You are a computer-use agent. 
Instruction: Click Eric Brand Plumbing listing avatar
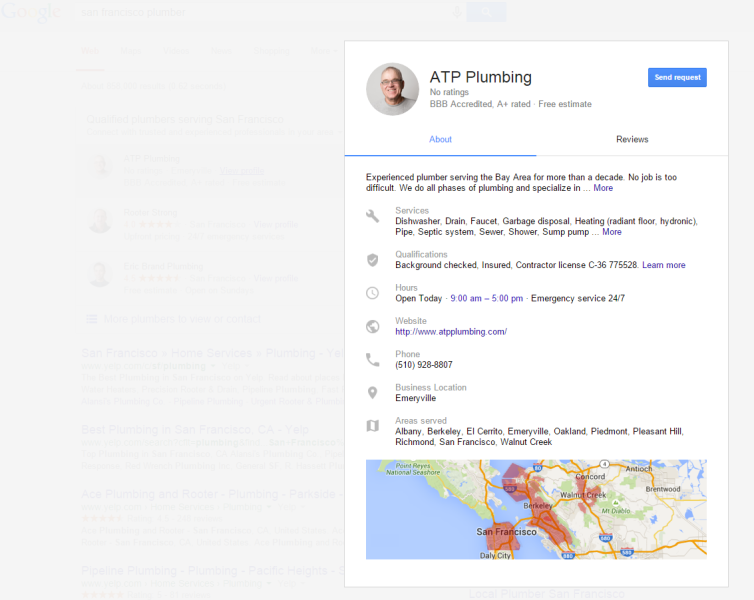pos(101,275)
